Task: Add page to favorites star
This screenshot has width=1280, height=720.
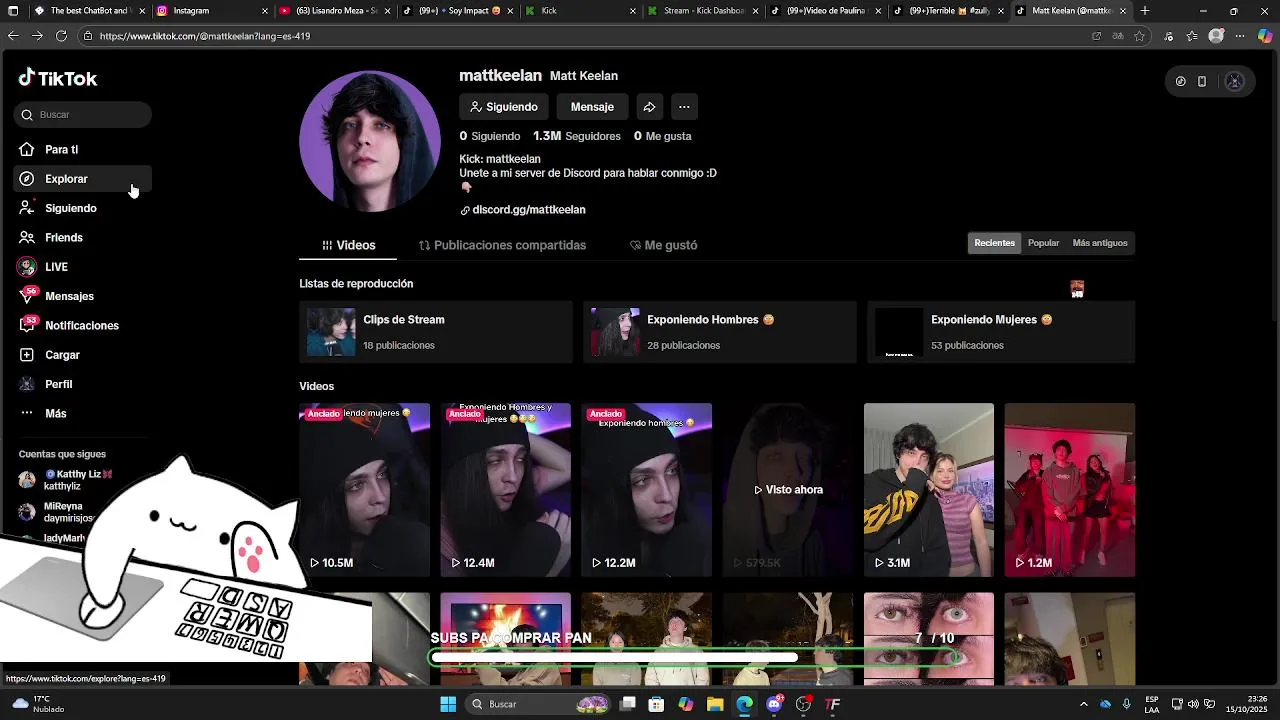Action: 1139,36
